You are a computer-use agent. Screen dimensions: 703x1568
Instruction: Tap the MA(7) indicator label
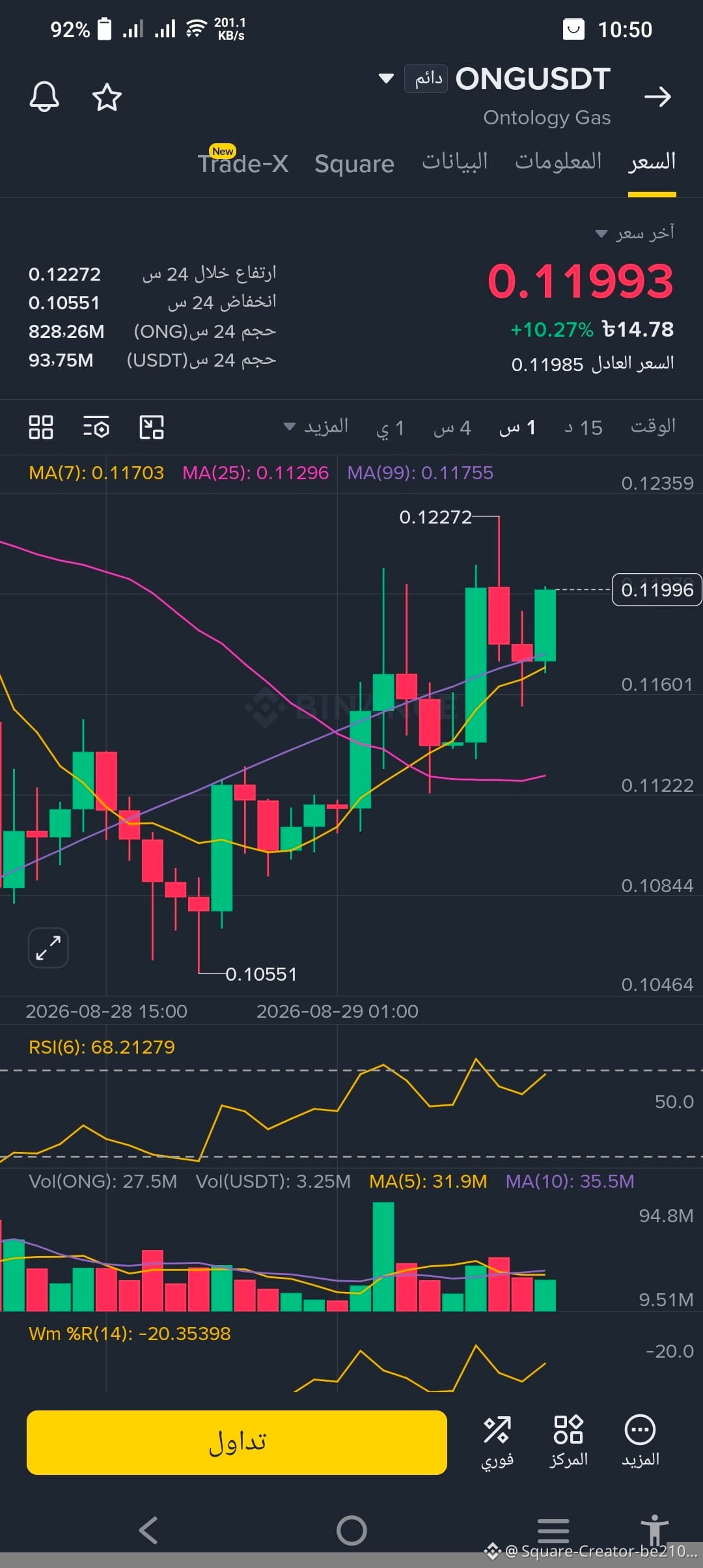(96, 473)
